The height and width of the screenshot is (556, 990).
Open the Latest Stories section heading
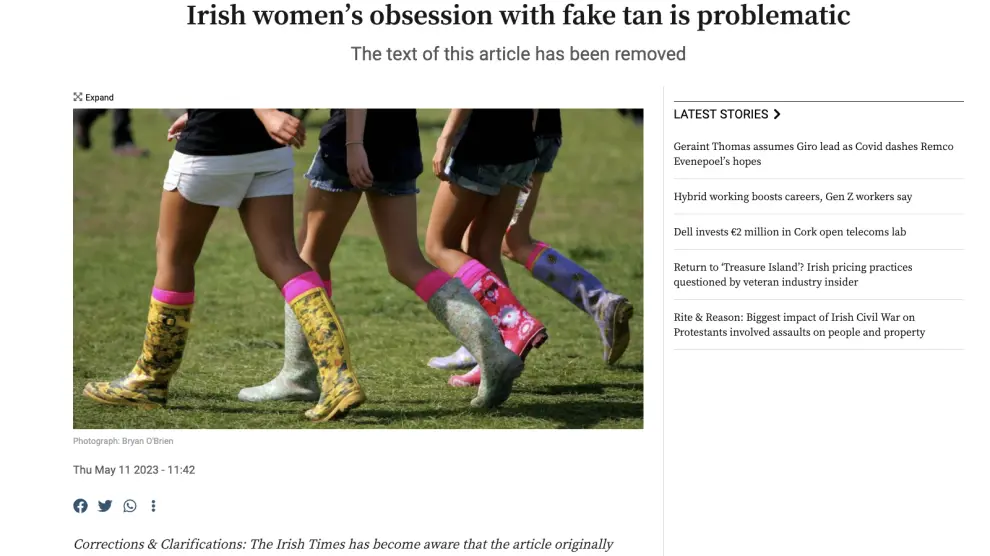pos(720,114)
